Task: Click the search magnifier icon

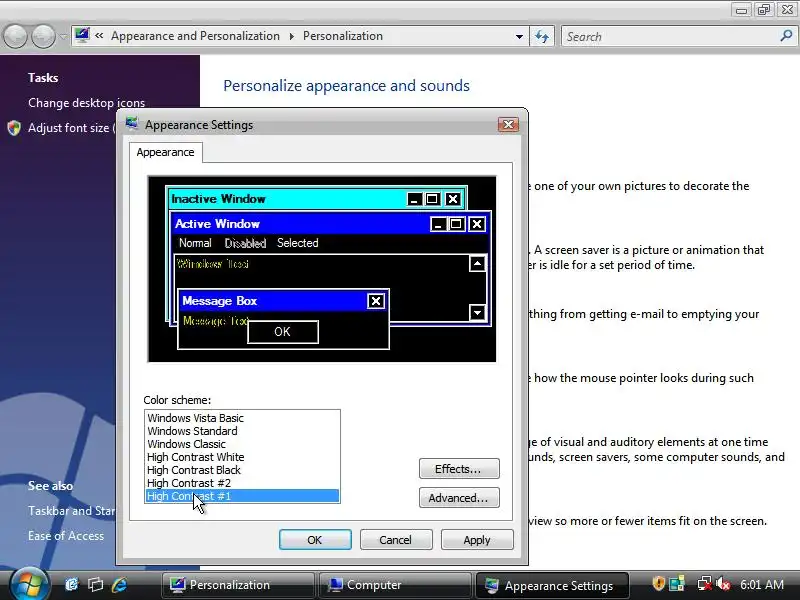Action: [x=786, y=36]
